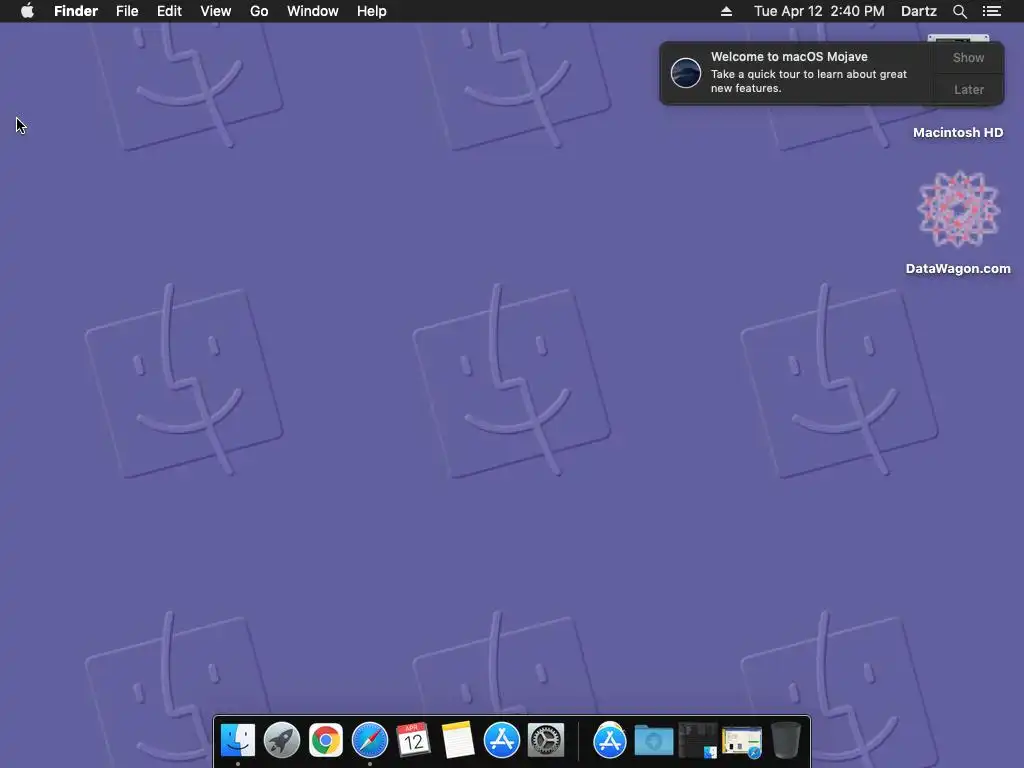Screen dimensions: 1024x768
Task: Open App Store downloads icon right of Dock divider
Action: [x=609, y=740]
